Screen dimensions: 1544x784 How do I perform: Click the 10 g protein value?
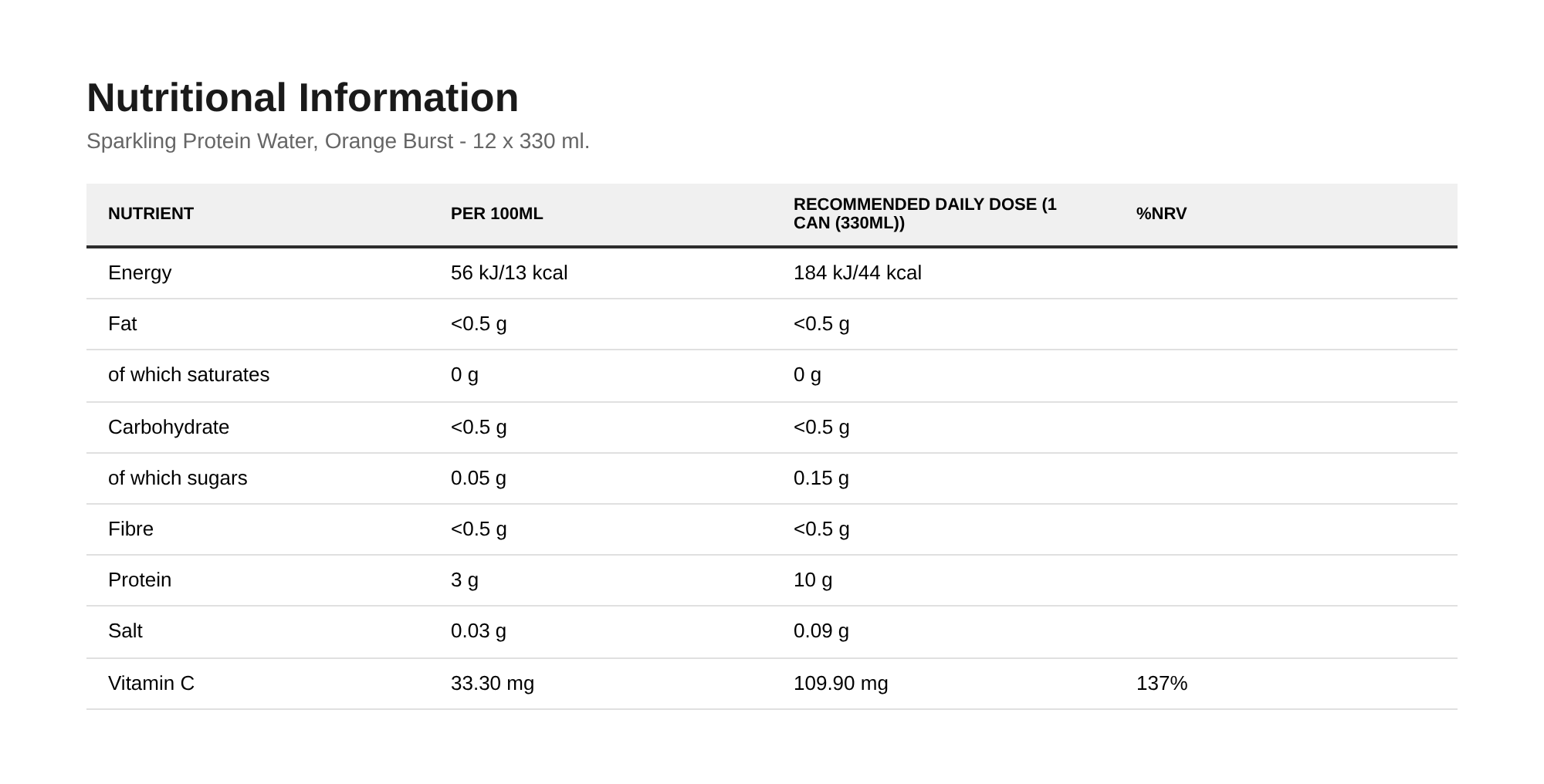click(x=813, y=580)
